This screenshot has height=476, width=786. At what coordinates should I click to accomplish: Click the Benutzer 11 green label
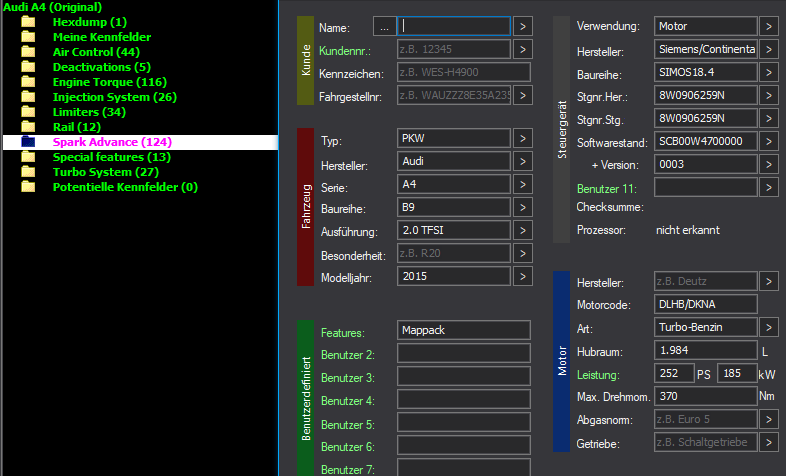(x=607, y=189)
